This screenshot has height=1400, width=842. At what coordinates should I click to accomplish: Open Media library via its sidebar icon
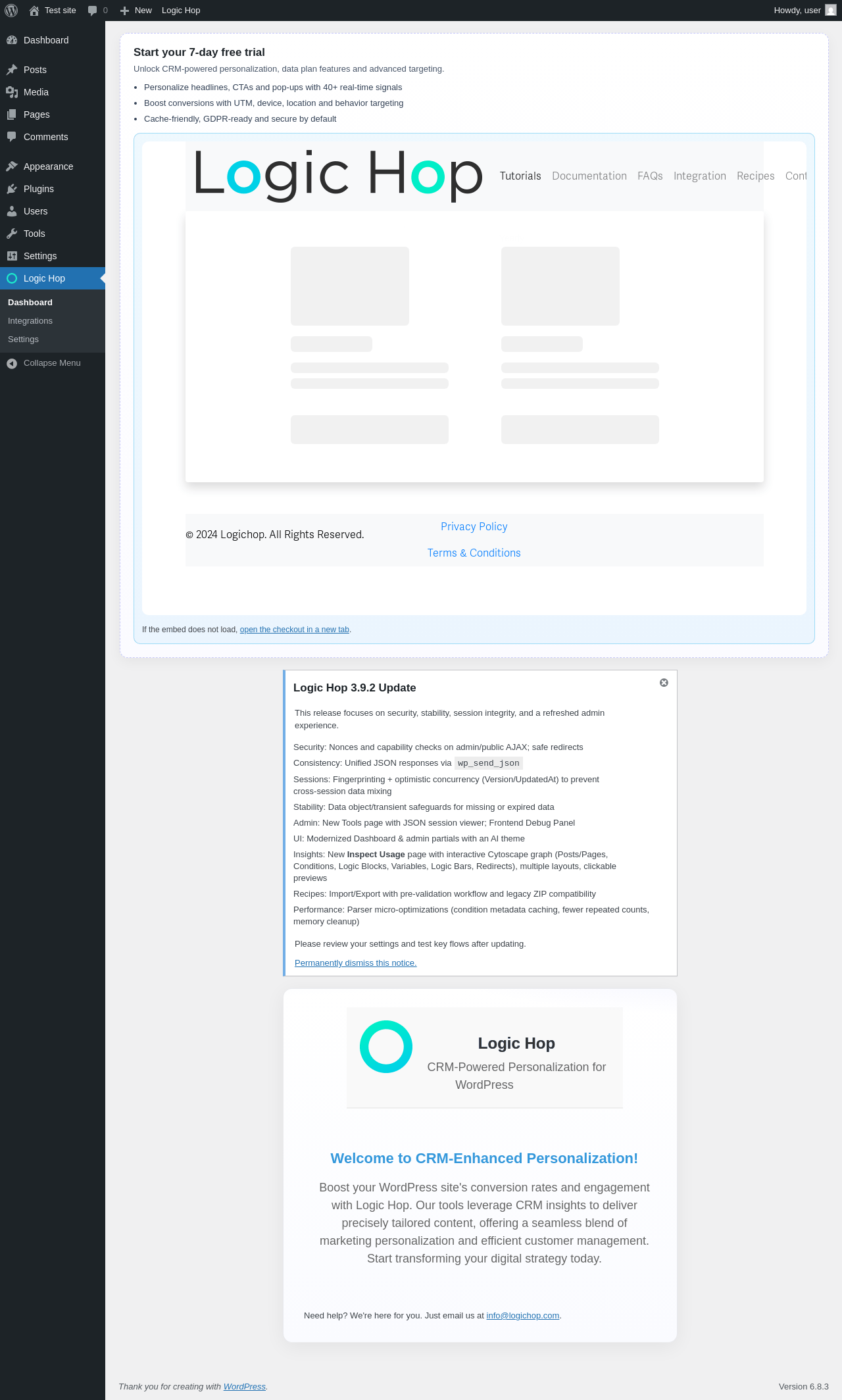12,92
